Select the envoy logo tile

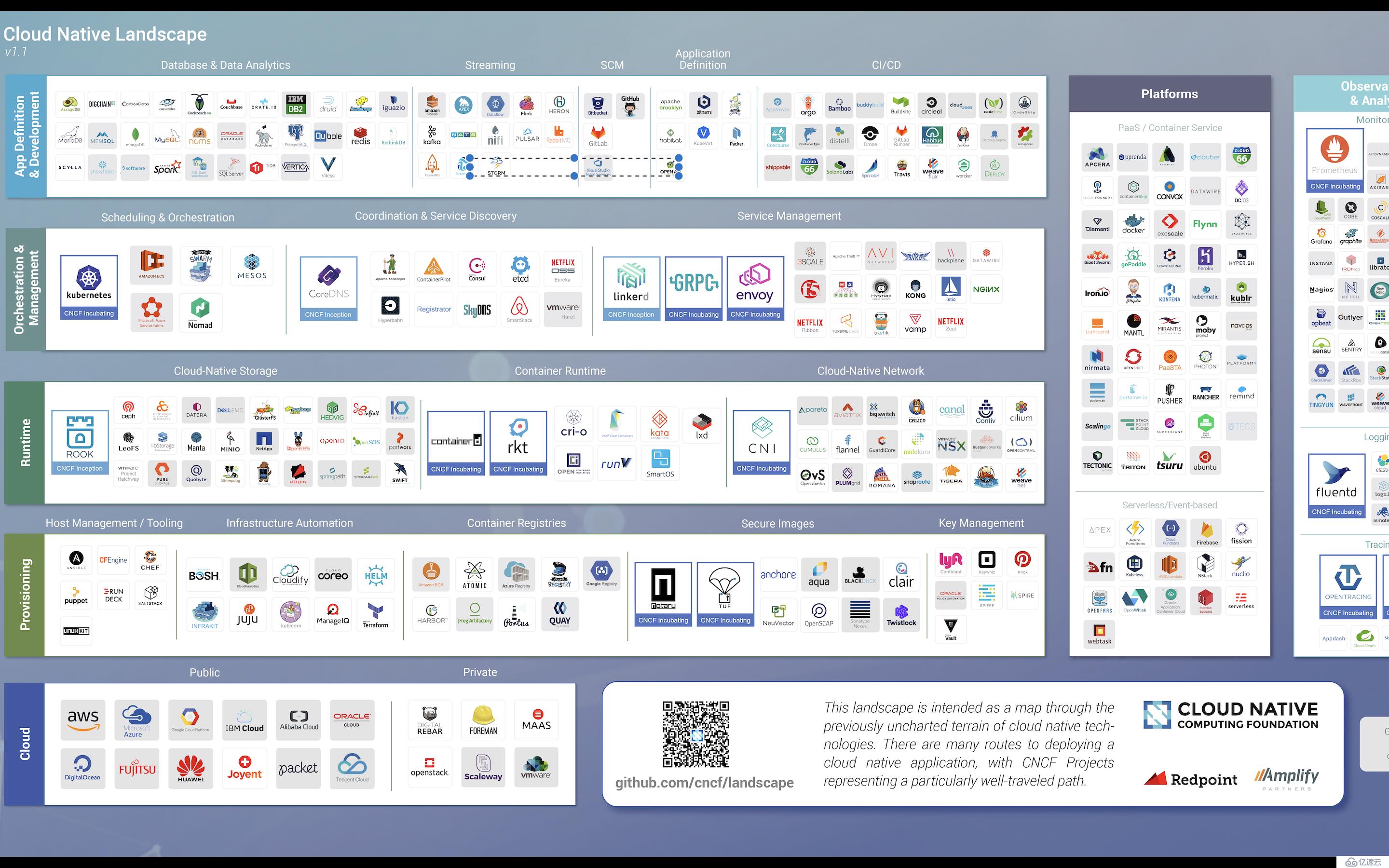click(755, 288)
